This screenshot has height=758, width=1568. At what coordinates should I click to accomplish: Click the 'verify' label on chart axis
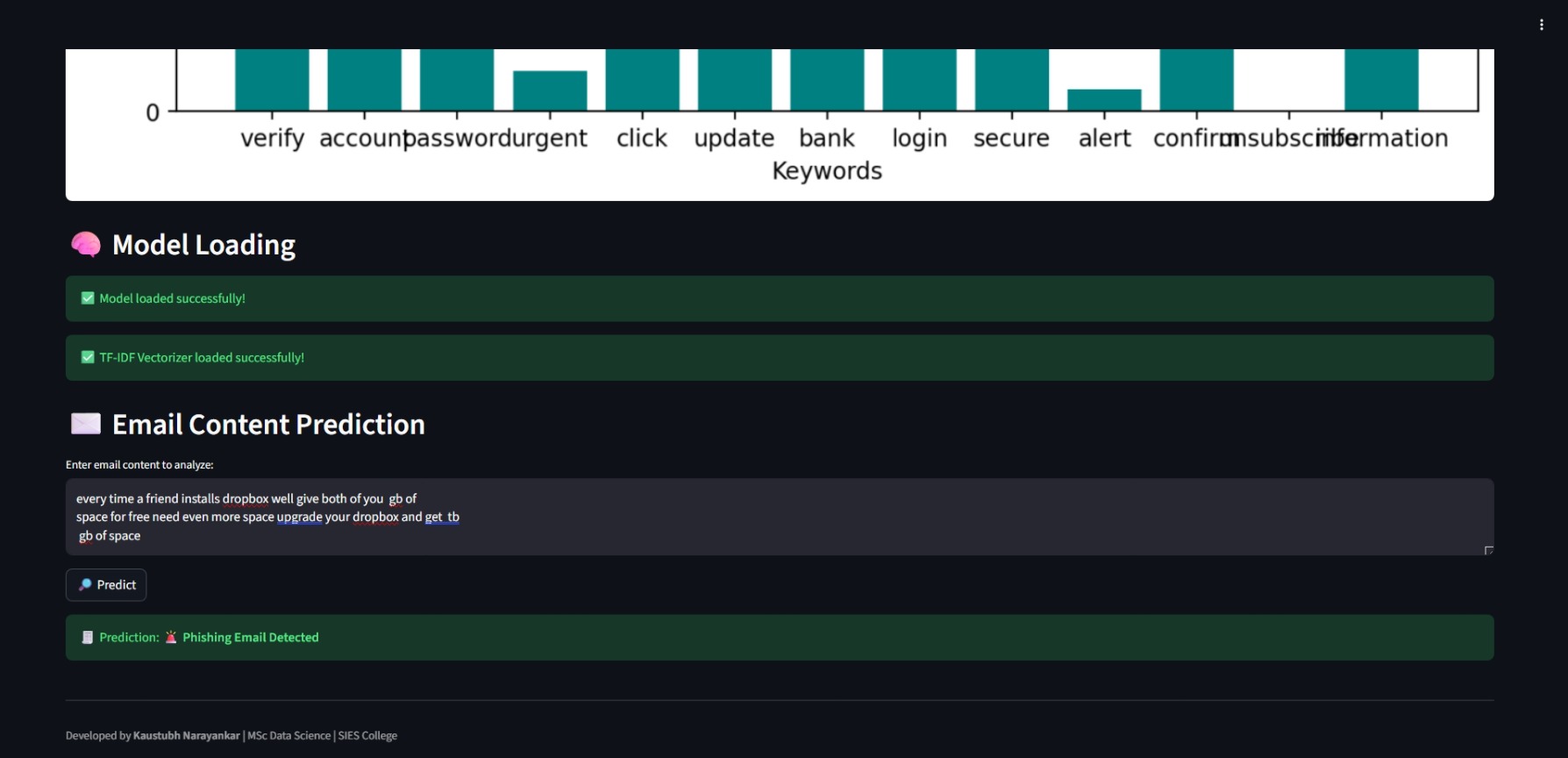[272, 139]
